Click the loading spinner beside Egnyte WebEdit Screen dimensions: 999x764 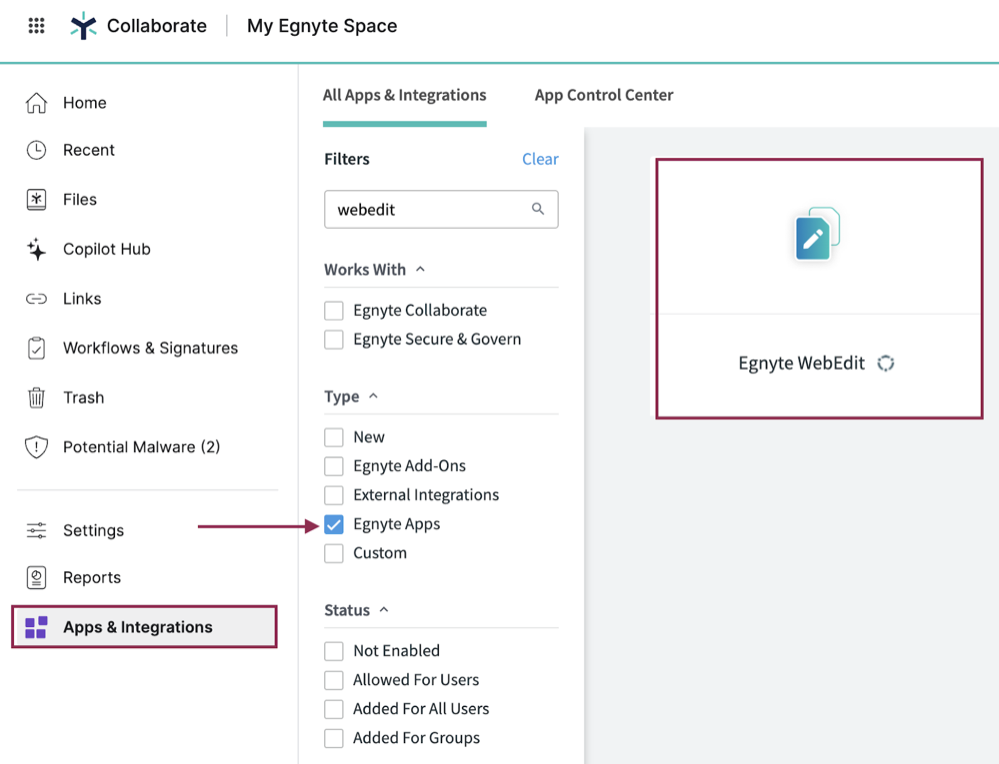coord(886,363)
